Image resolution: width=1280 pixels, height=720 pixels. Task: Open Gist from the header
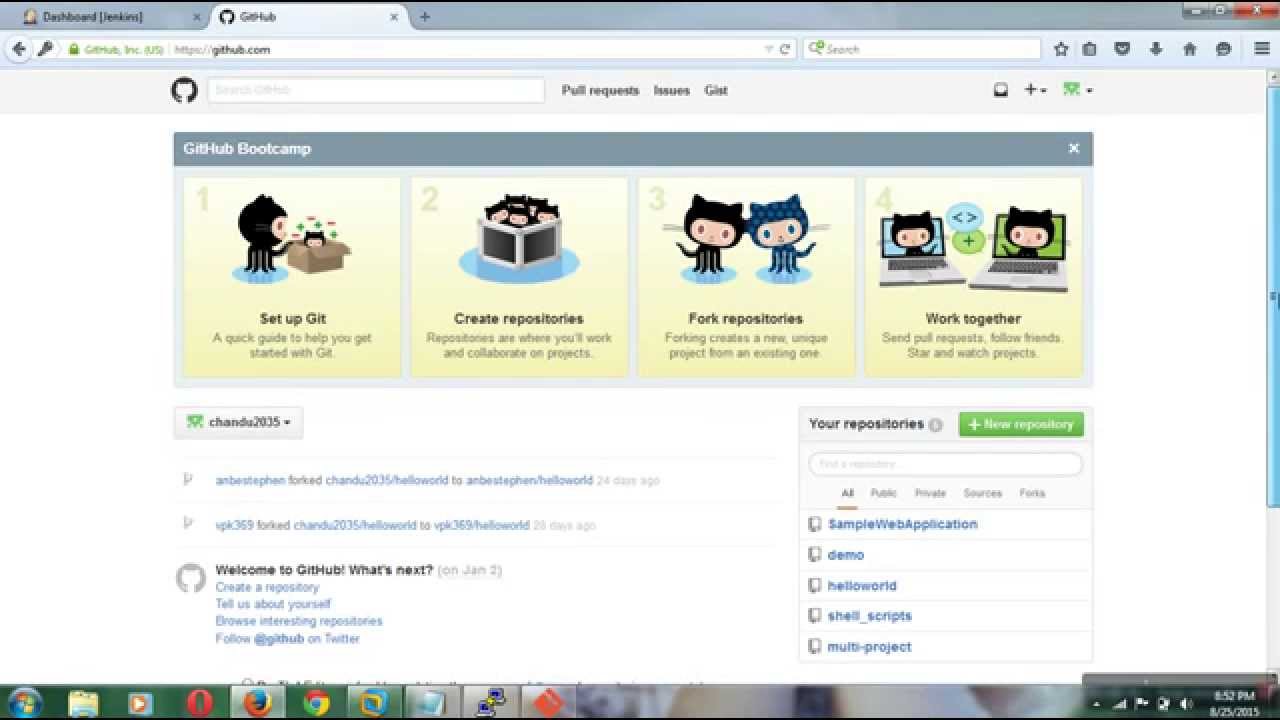pos(716,90)
